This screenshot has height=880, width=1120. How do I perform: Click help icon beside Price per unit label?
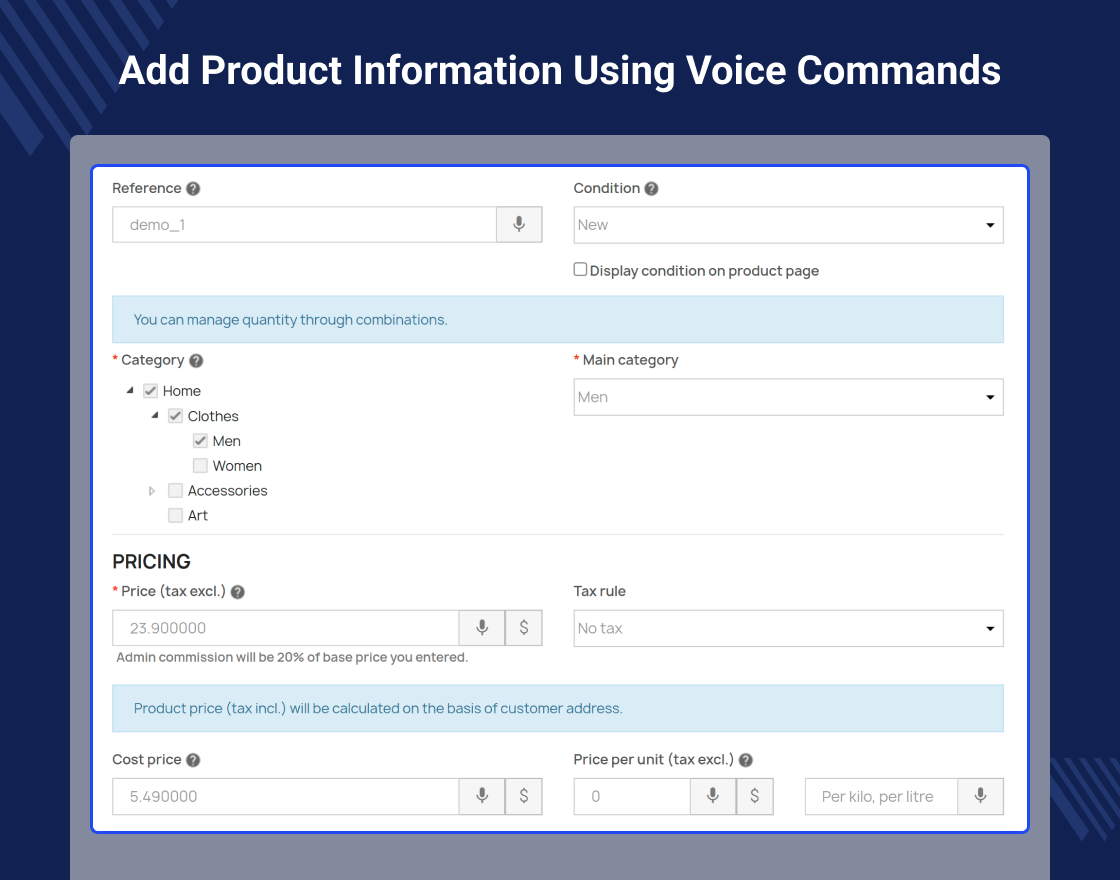(746, 760)
